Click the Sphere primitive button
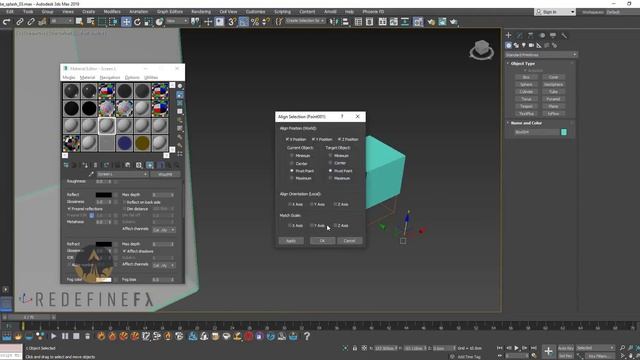 coord(526,84)
